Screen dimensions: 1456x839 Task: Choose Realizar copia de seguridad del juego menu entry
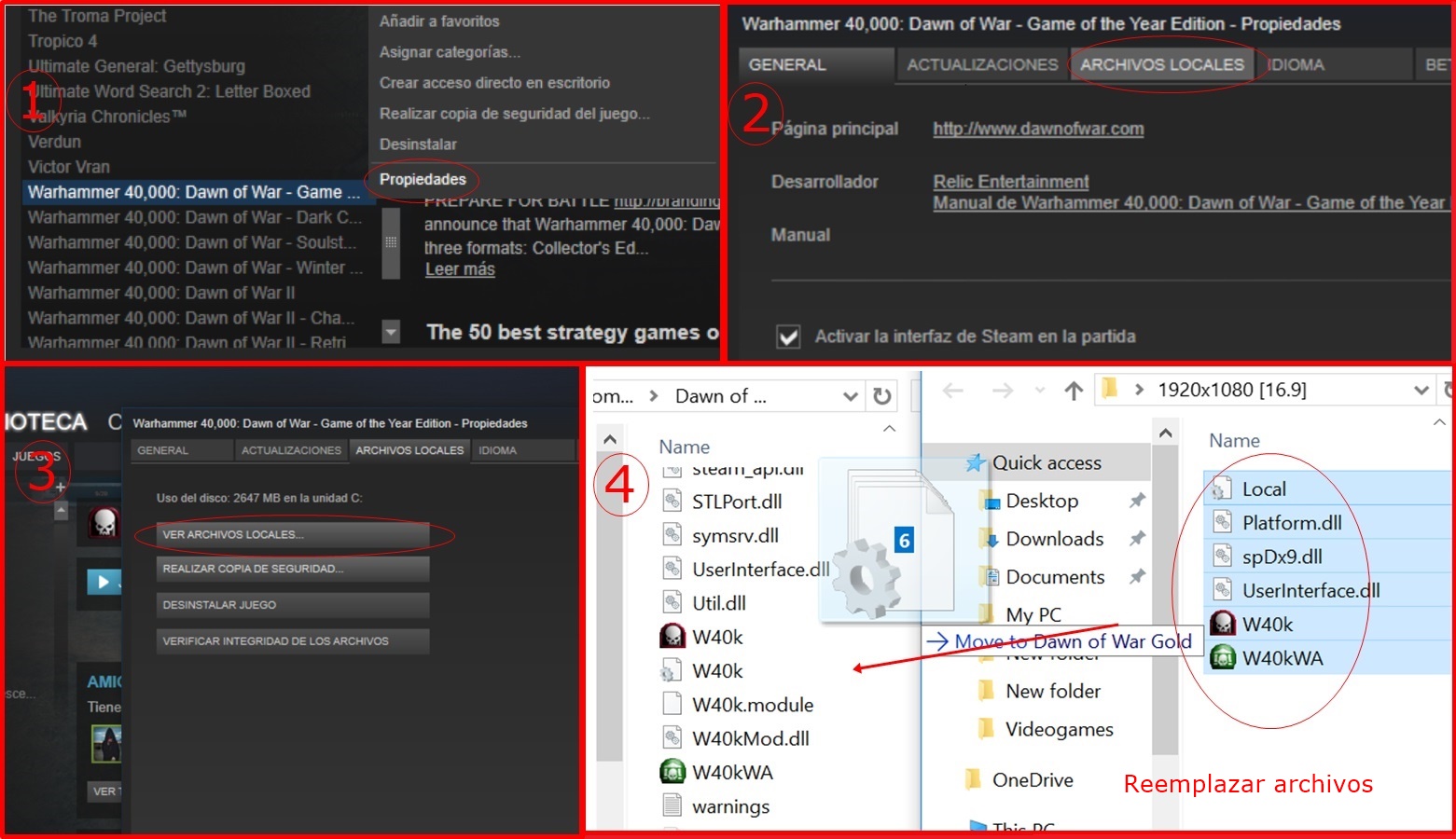coord(515,114)
